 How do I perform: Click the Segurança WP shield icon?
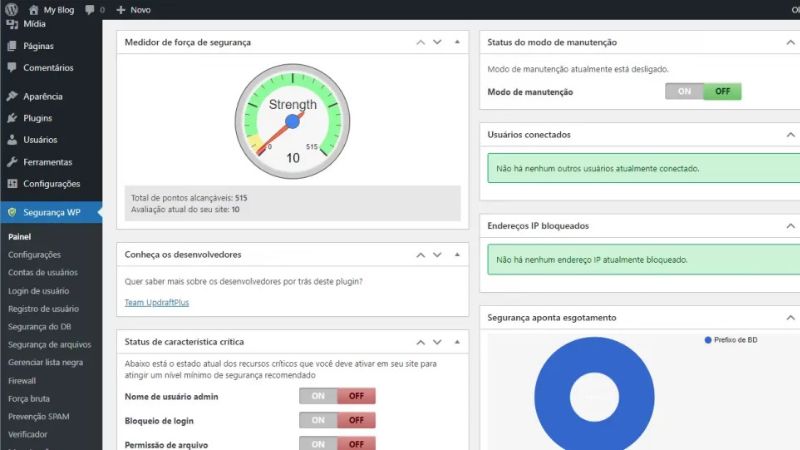pos(11,212)
